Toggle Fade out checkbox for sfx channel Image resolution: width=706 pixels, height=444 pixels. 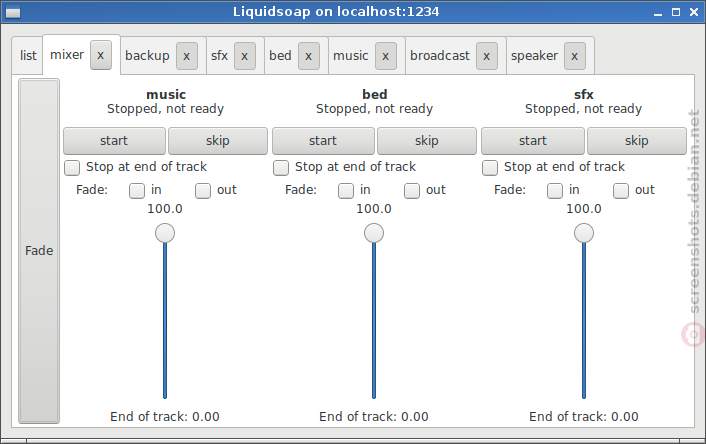(620, 190)
